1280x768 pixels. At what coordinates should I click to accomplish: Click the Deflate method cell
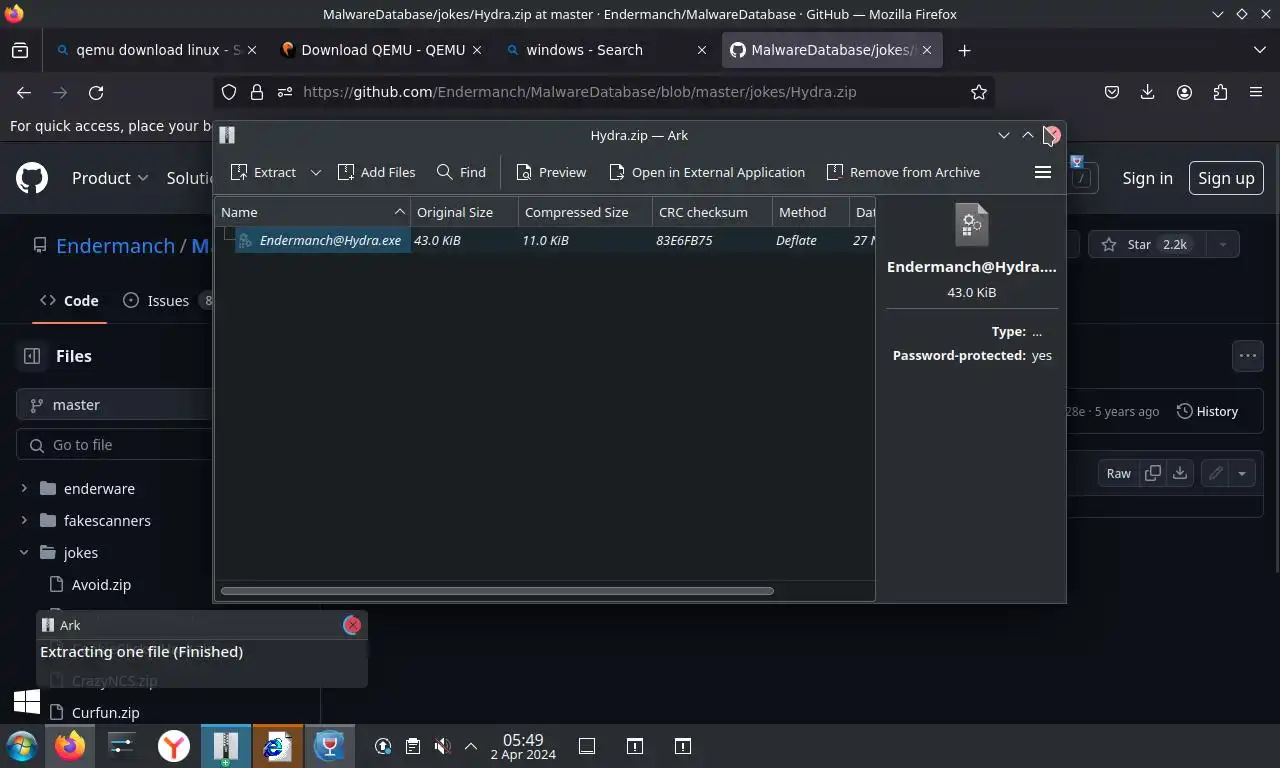[x=796, y=240]
